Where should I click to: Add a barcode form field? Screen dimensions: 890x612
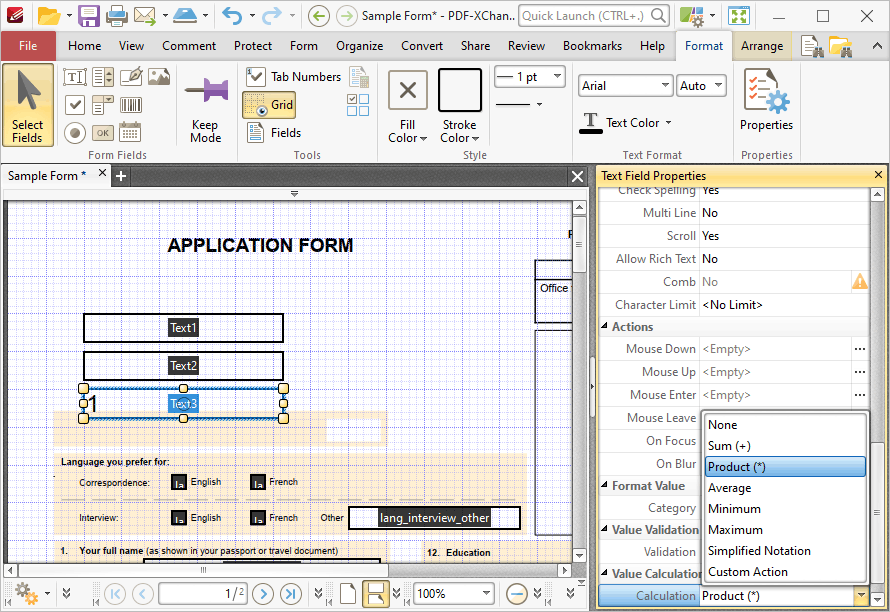coord(131,104)
